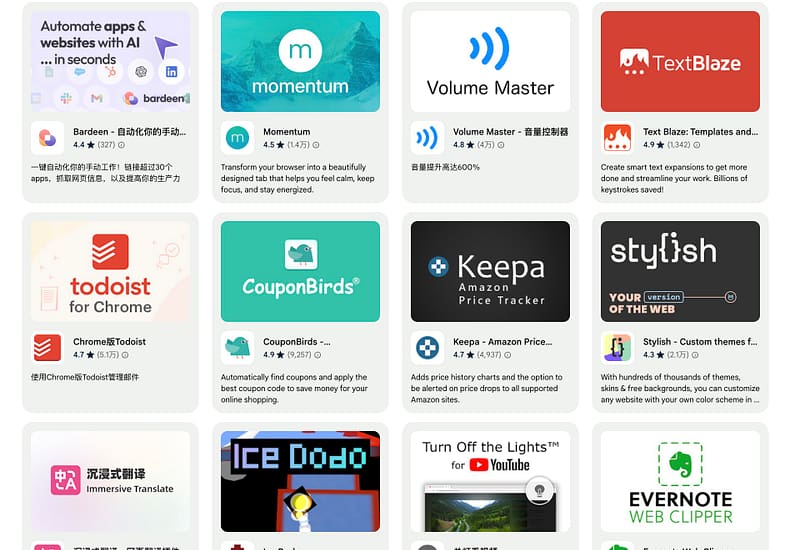Click Keepa description about price history charts
Image resolution: width=790 pixels, height=550 pixels.
pos(486,388)
